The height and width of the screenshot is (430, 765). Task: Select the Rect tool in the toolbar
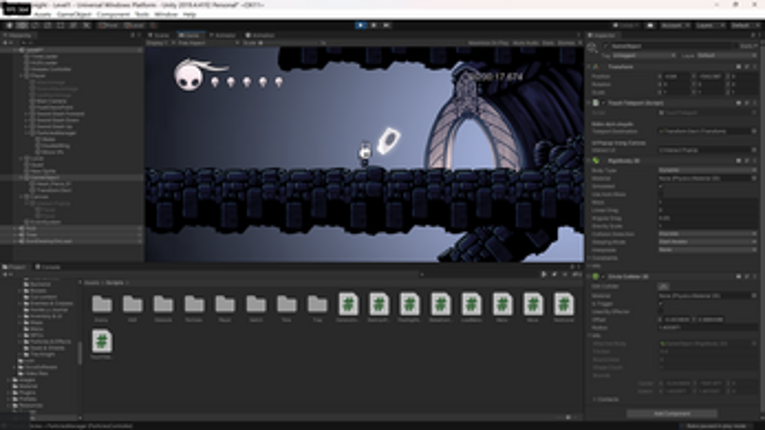(x=60, y=25)
